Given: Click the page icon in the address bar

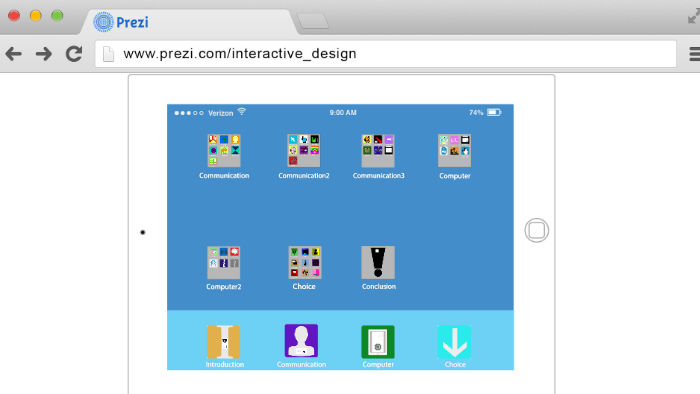Looking at the screenshot, I should (108, 54).
